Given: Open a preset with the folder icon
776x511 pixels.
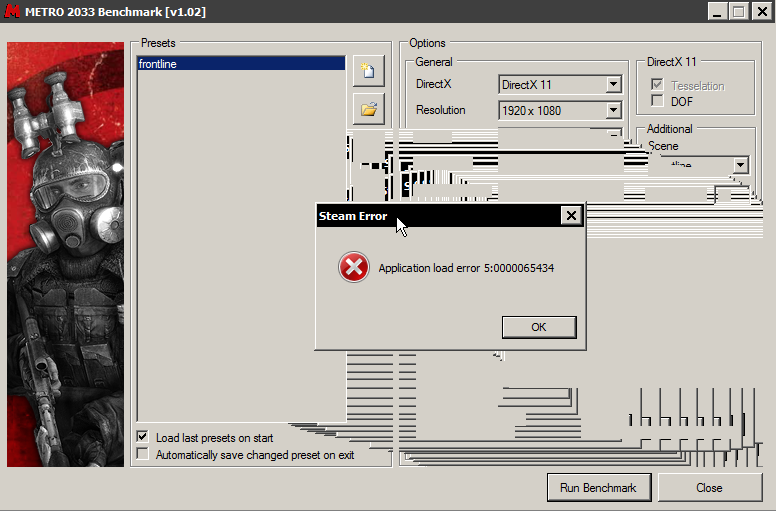Looking at the screenshot, I should [368, 109].
